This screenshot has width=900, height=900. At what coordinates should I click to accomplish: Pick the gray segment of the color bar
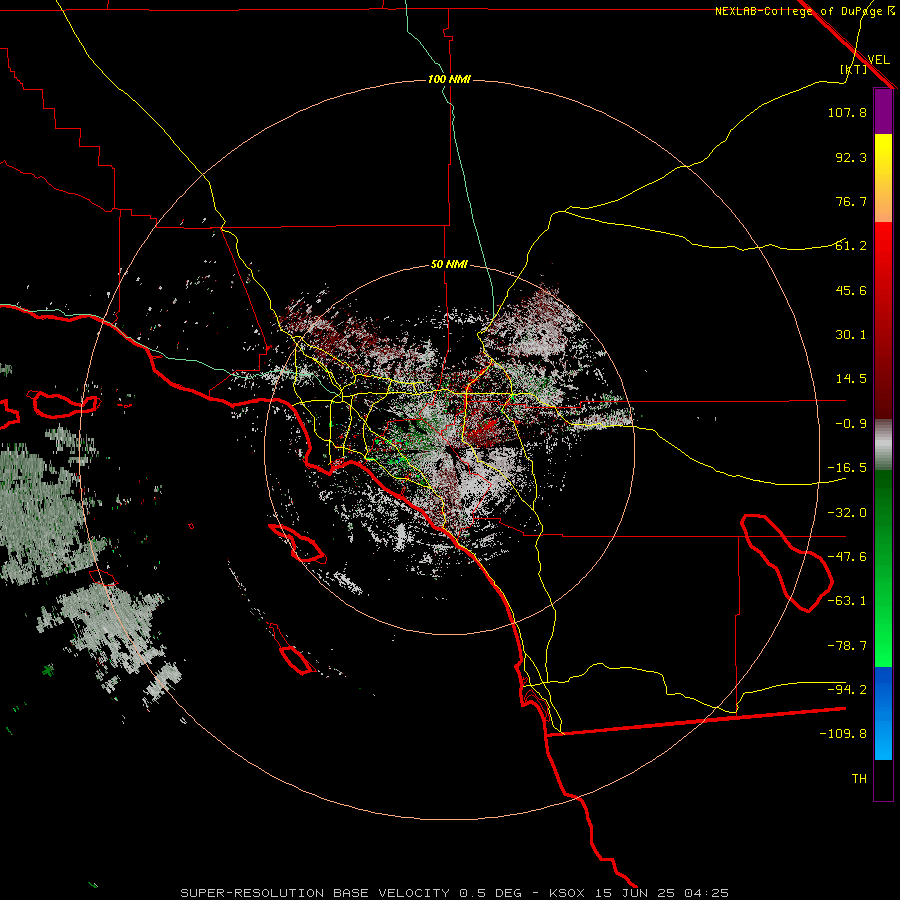tap(883, 445)
